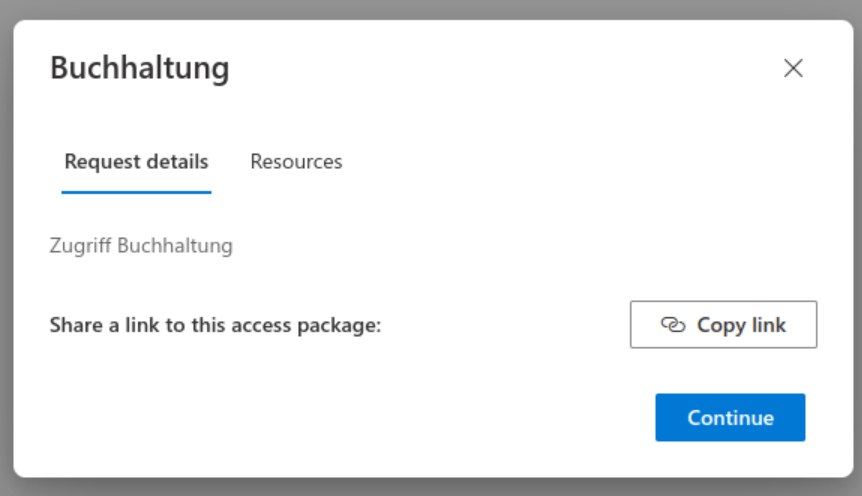862x496 pixels.
Task: Dismiss the access package popup via X icon
Action: pyautogui.click(x=793, y=68)
